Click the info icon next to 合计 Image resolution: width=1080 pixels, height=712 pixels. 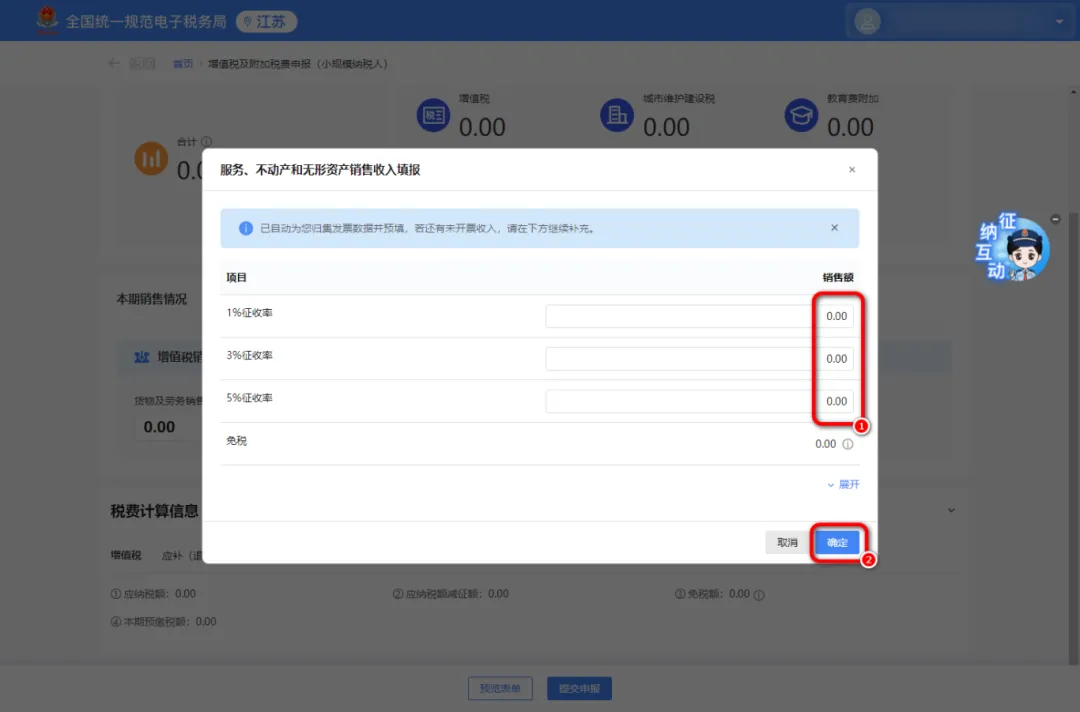tap(206, 141)
